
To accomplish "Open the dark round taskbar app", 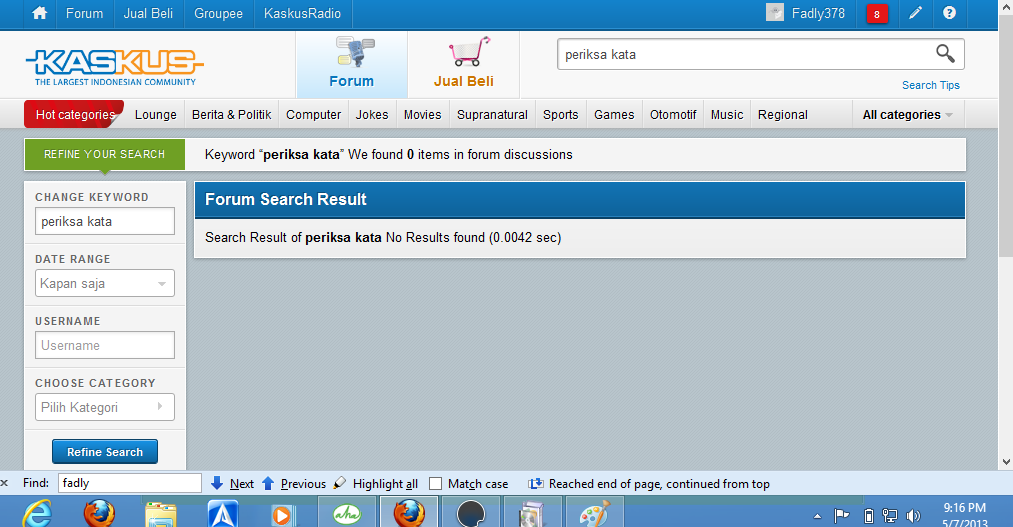I will pos(470,514).
